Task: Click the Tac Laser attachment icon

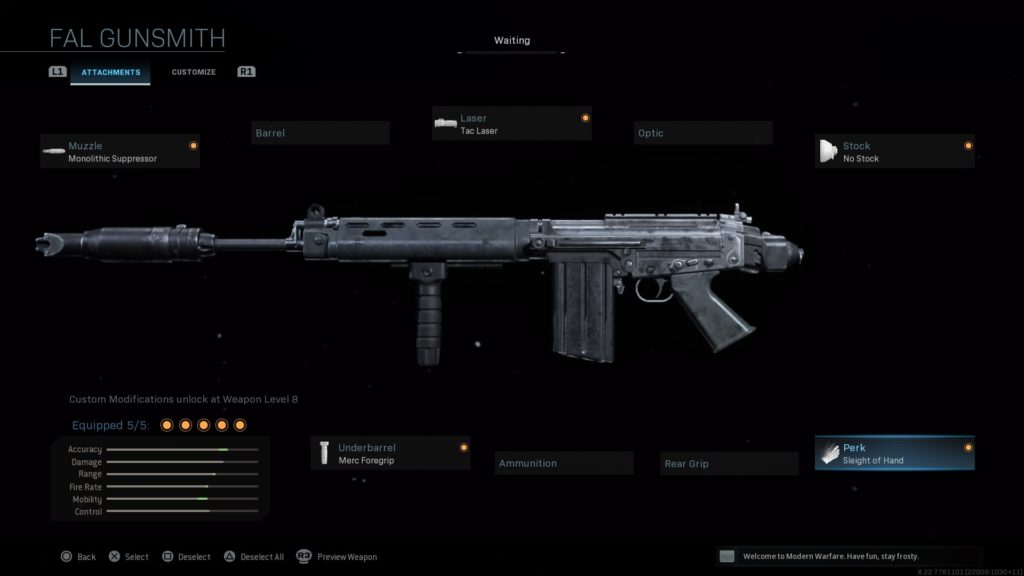Action: pyautogui.click(x=445, y=123)
